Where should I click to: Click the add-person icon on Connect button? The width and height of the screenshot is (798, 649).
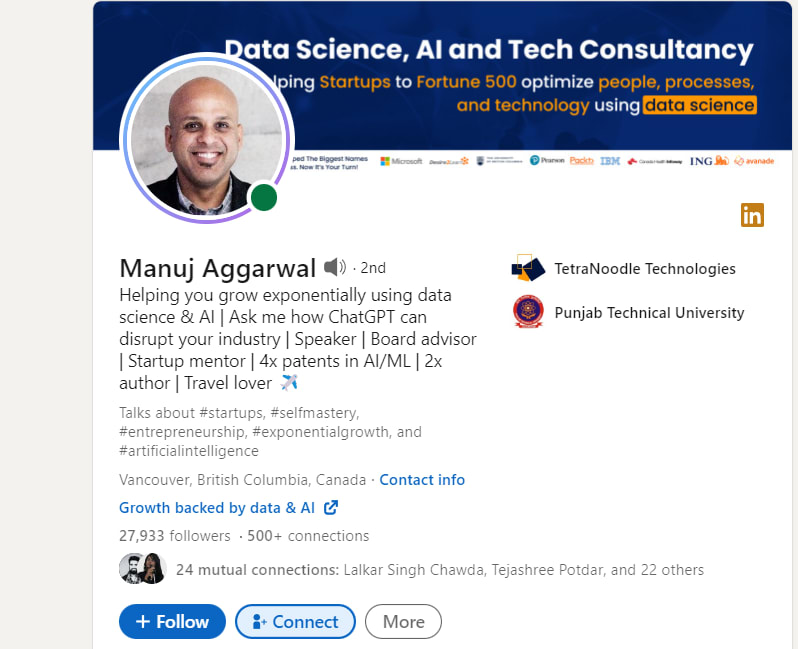(x=259, y=622)
